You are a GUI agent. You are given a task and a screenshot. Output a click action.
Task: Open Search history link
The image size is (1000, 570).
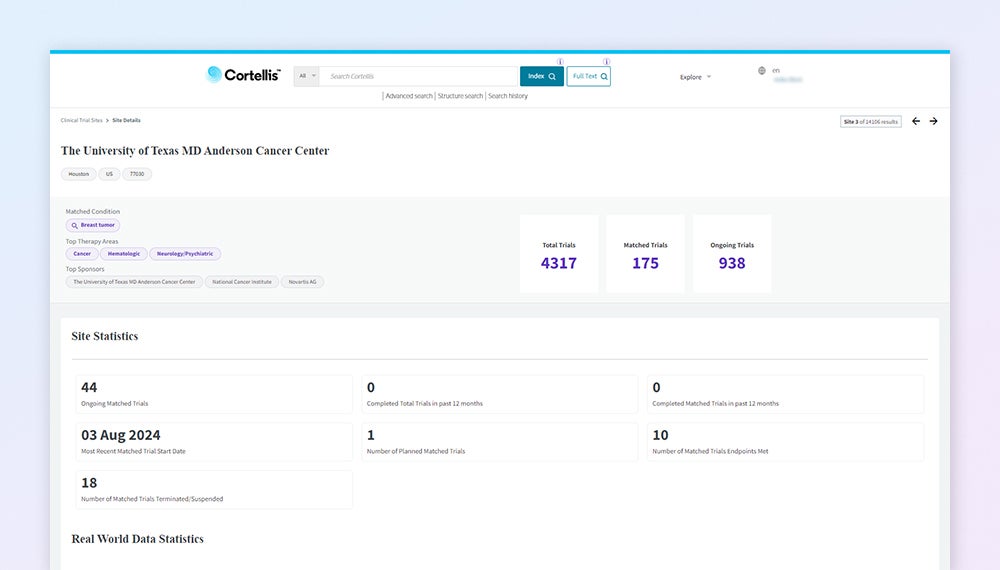[508, 96]
